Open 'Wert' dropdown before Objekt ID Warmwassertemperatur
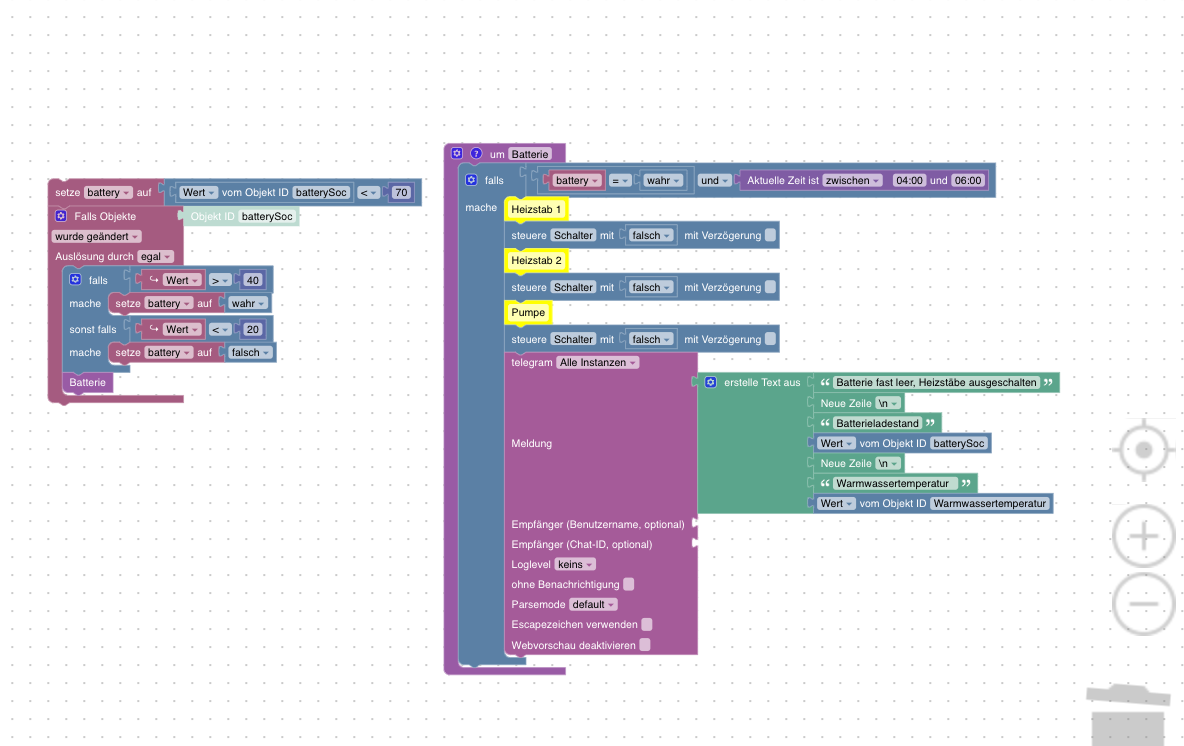The width and height of the screenshot is (1184, 746). (837, 504)
